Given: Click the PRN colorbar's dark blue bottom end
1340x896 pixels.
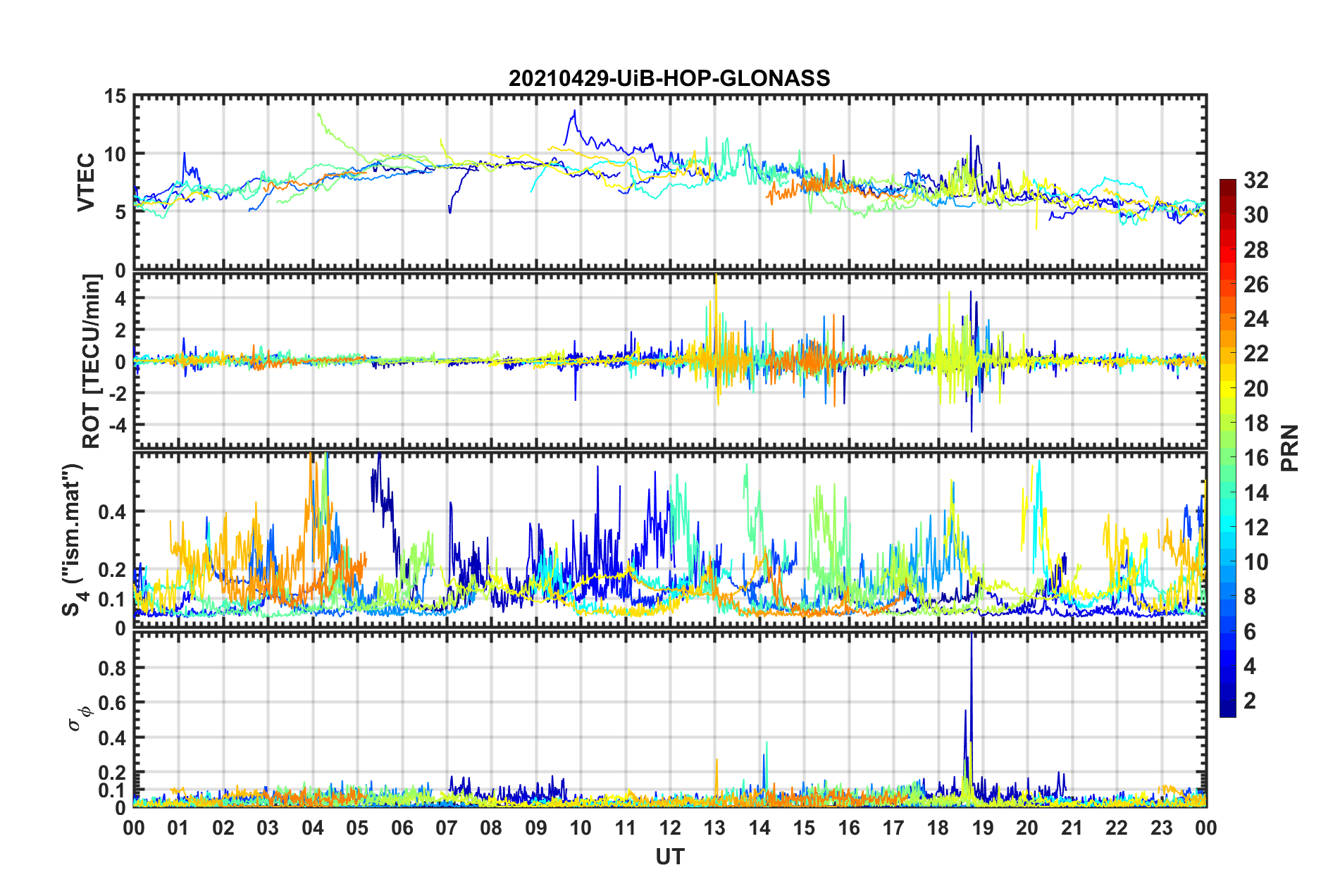Looking at the screenshot, I should tap(1228, 710).
